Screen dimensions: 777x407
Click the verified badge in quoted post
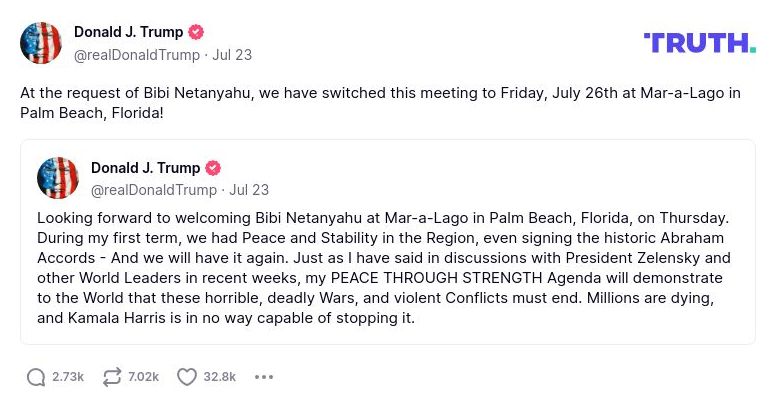coord(214,168)
